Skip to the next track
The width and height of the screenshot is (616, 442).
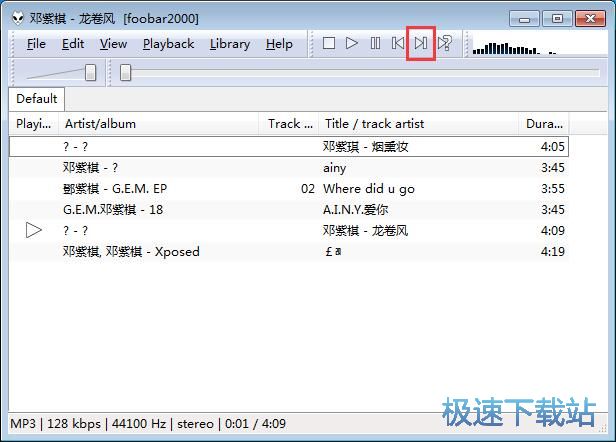pyautogui.click(x=421, y=43)
